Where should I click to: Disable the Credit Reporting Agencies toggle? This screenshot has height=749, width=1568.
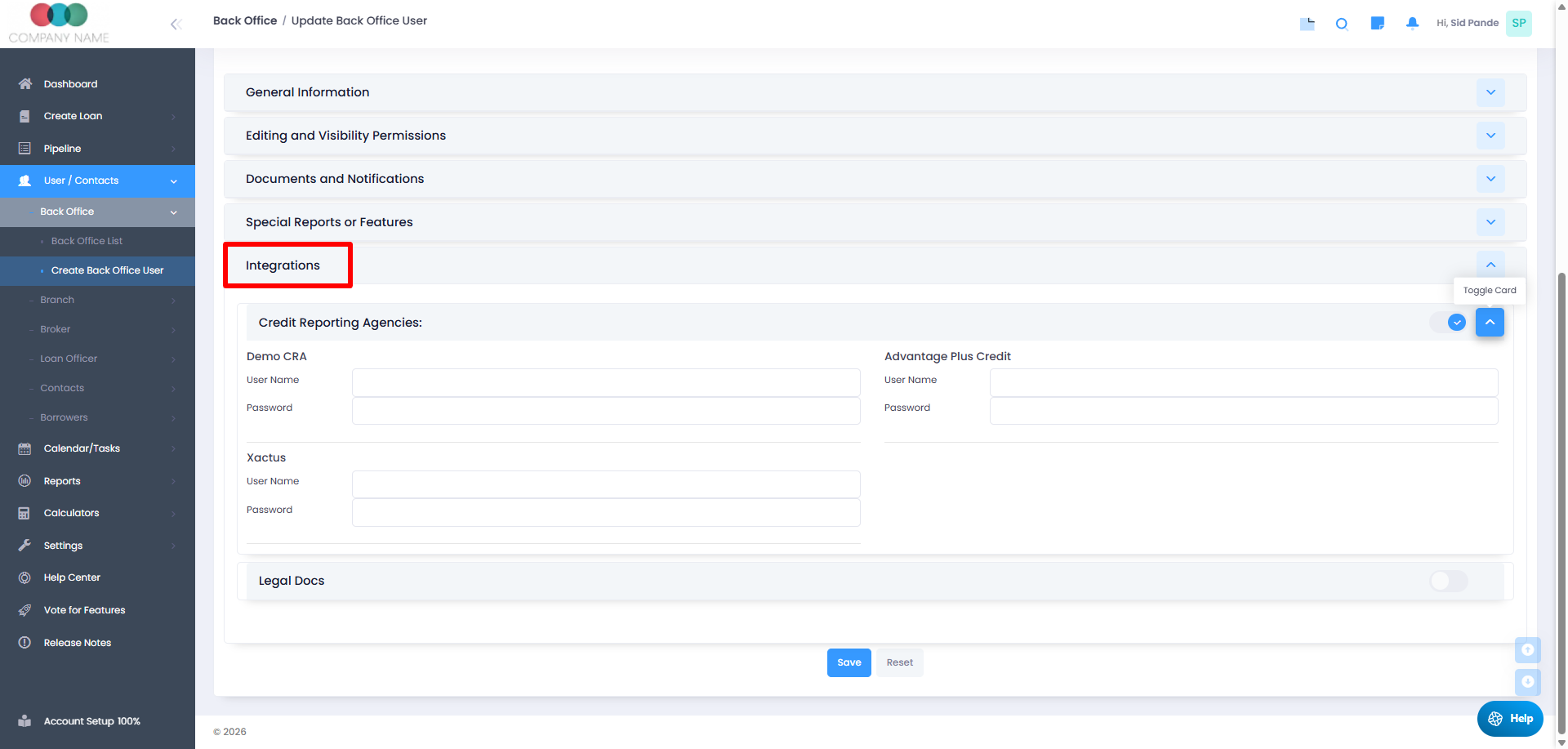point(1449,323)
